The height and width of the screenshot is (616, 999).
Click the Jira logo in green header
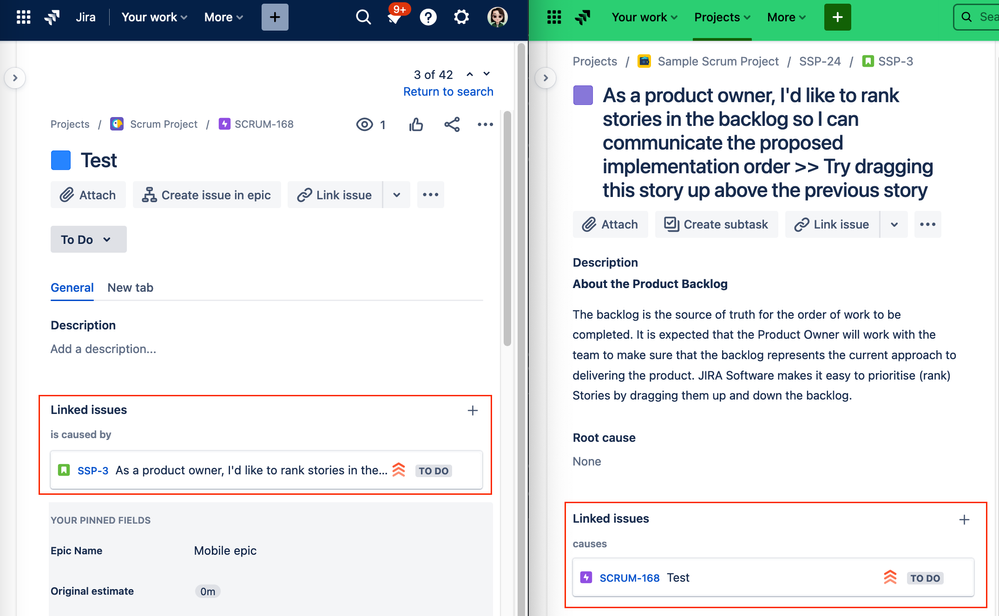click(583, 17)
